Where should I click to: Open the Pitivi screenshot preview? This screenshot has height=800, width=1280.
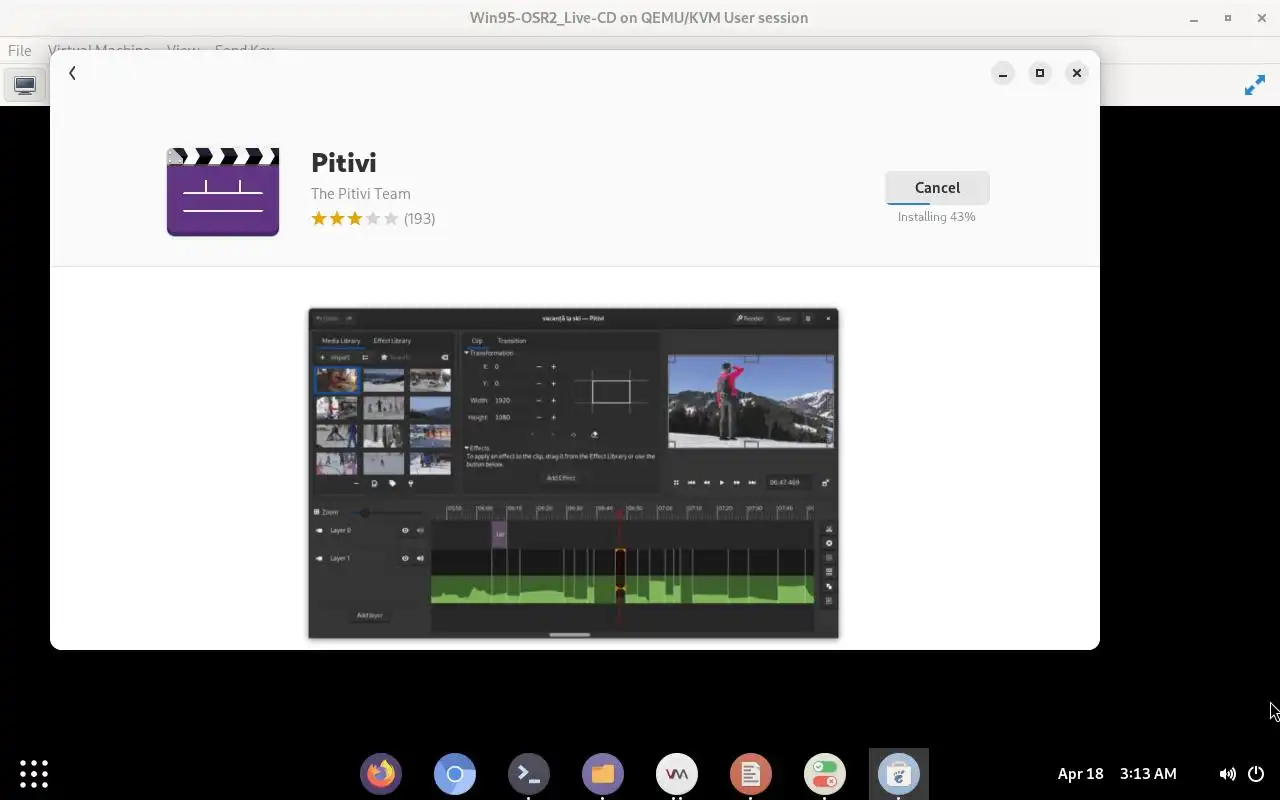tap(573, 473)
